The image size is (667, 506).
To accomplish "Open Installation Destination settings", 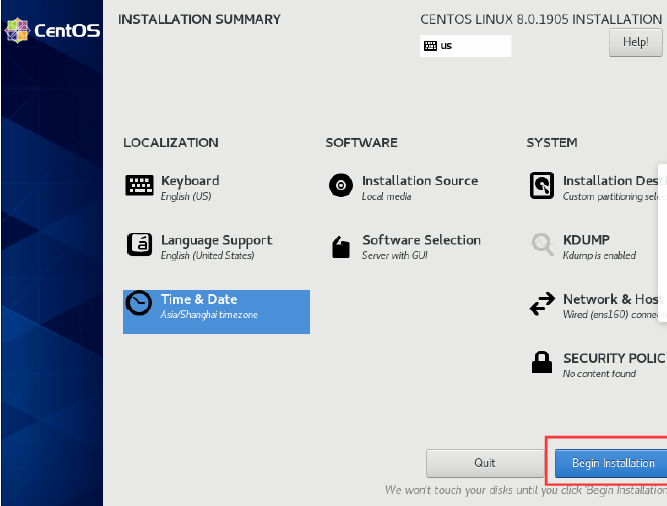I will pyautogui.click(x=597, y=187).
